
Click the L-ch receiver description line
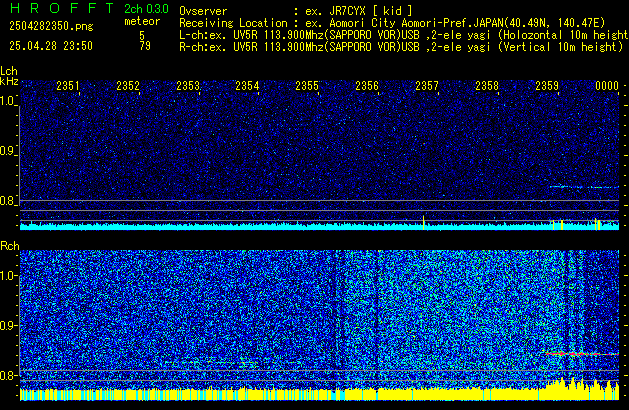(404, 35)
